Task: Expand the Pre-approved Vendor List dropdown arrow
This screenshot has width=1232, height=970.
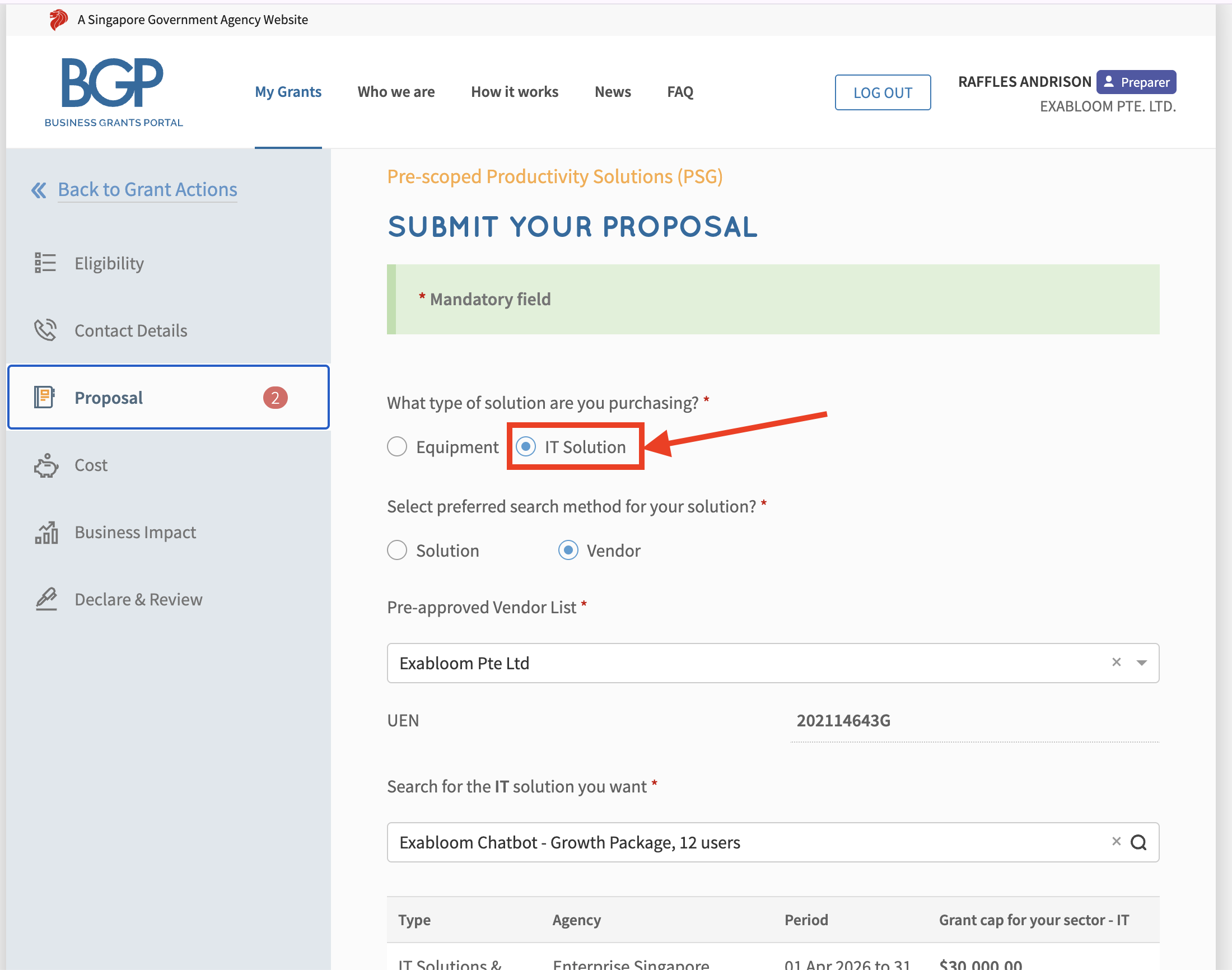Action: 1142,663
